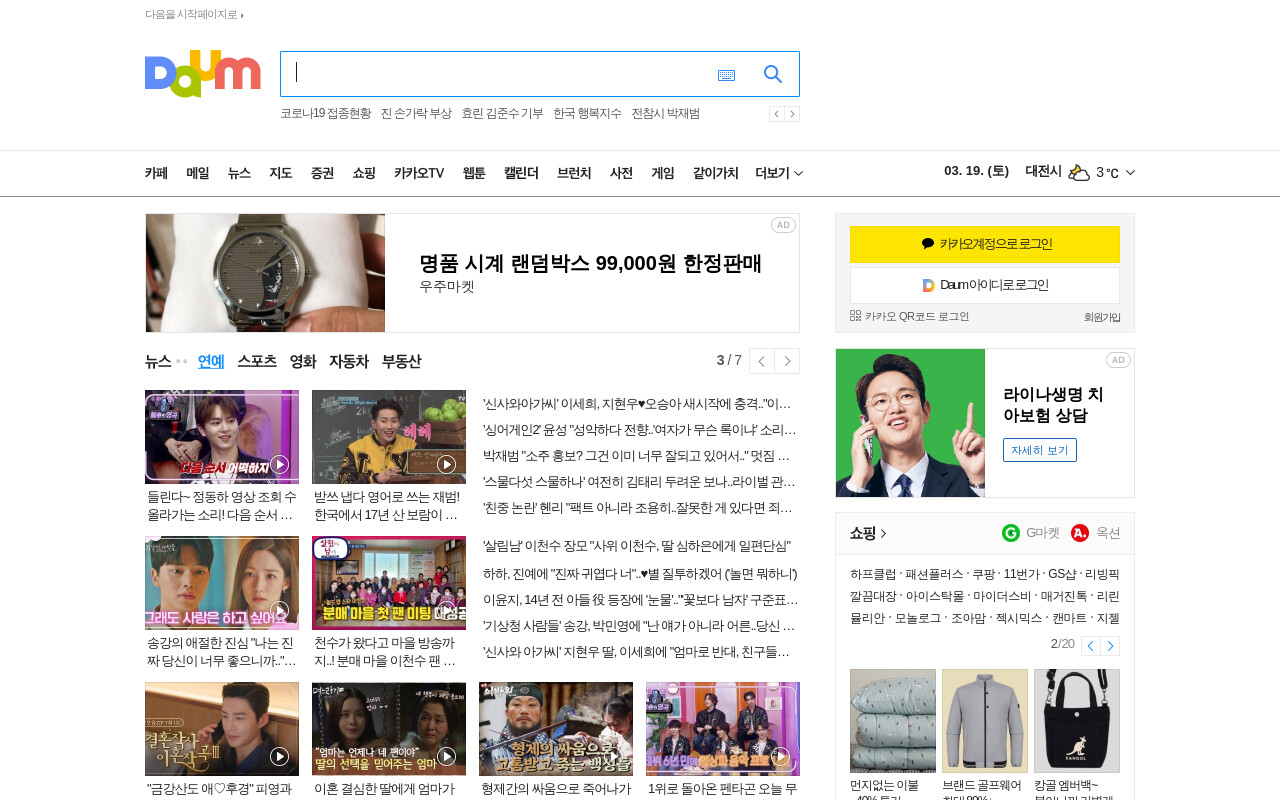Play the 분매 마을 이천수 팬미팅 video
This screenshot has height=800, width=1280.
click(389, 583)
